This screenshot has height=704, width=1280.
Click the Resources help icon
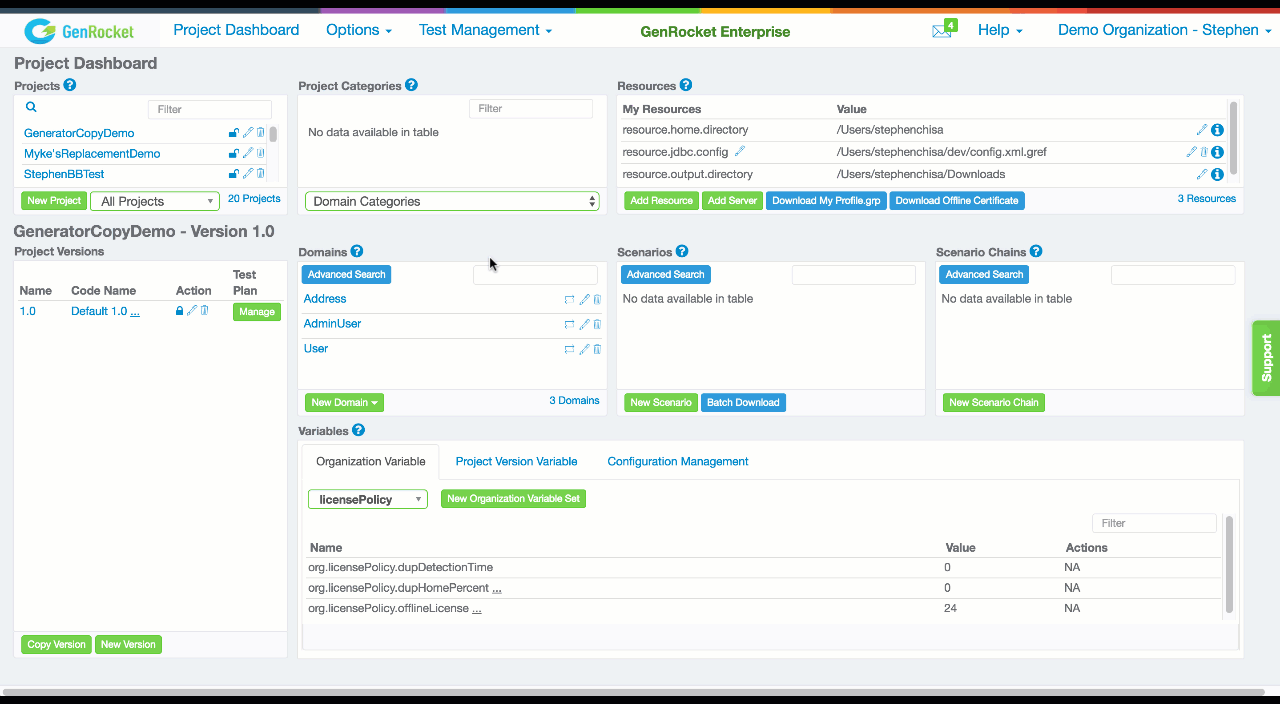pos(685,86)
